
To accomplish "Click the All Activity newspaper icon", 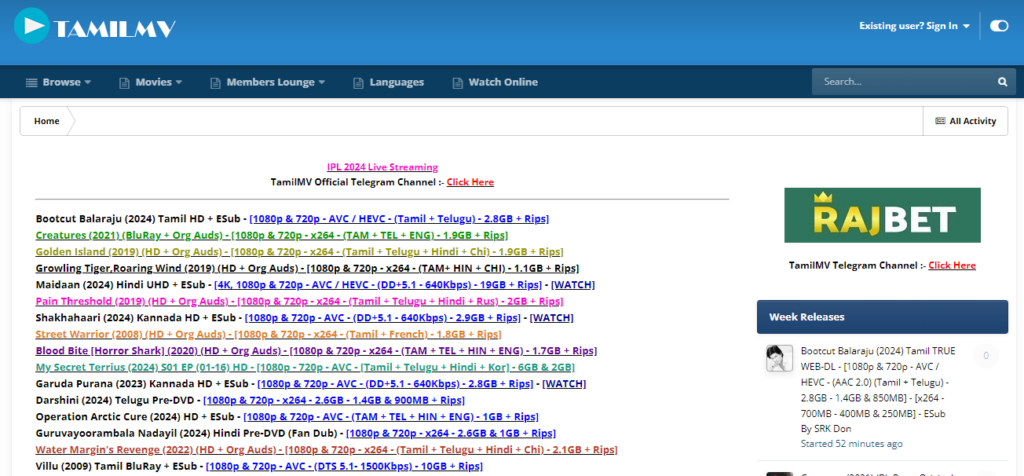I will point(940,121).
